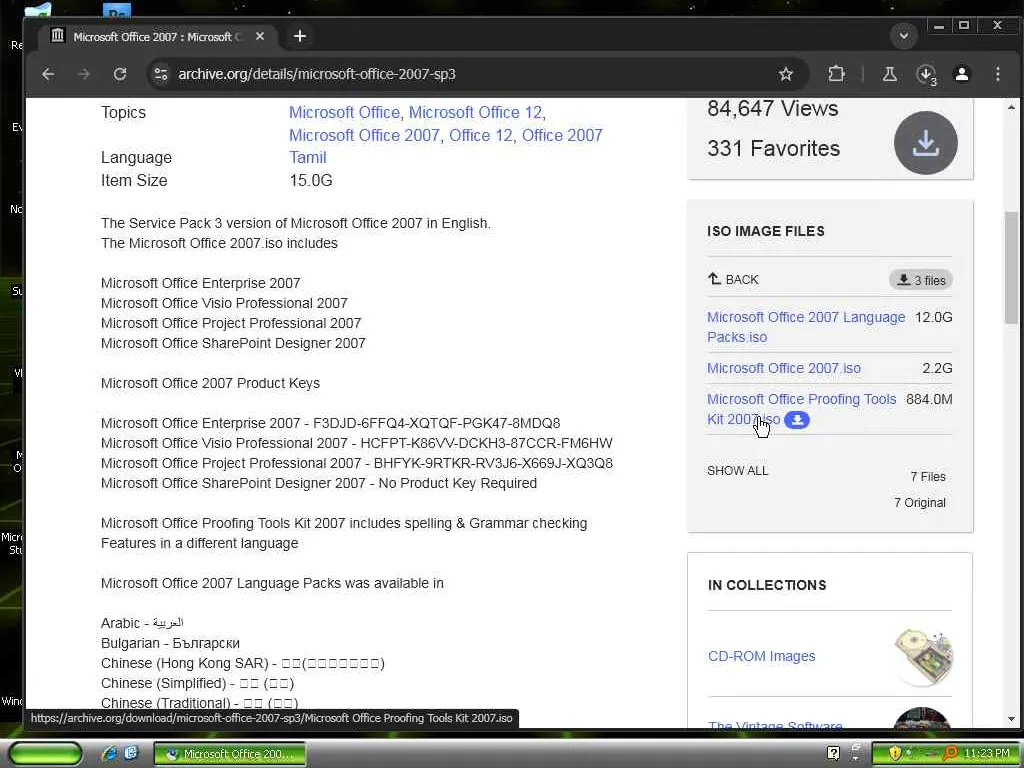Go BACK in the ISO image files list

(733, 280)
